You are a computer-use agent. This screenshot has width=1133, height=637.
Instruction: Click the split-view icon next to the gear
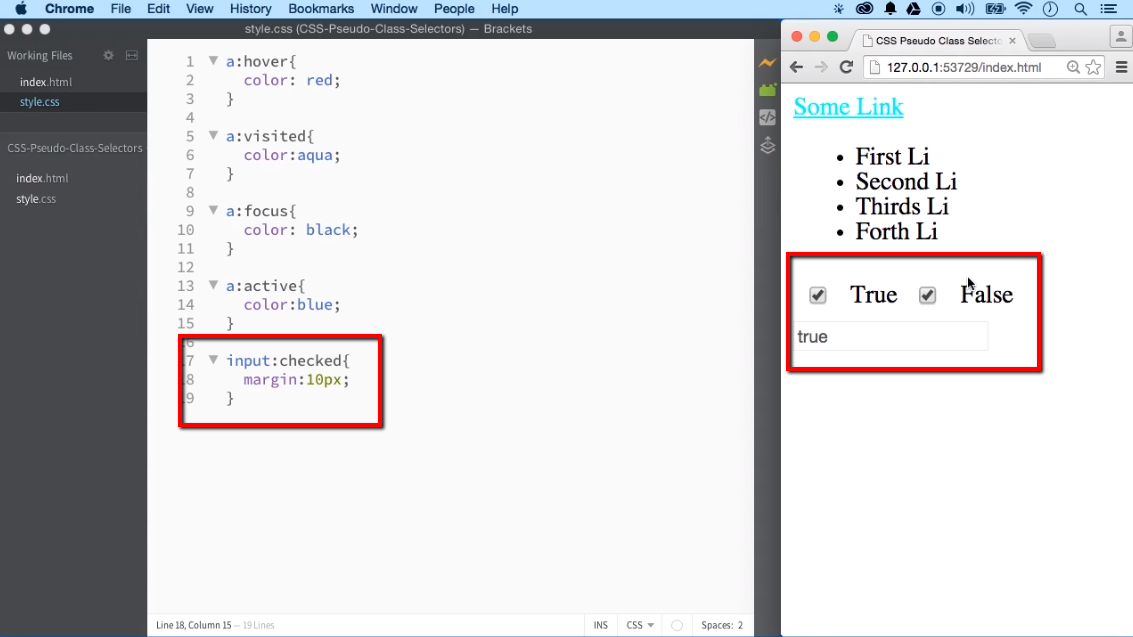(x=131, y=55)
